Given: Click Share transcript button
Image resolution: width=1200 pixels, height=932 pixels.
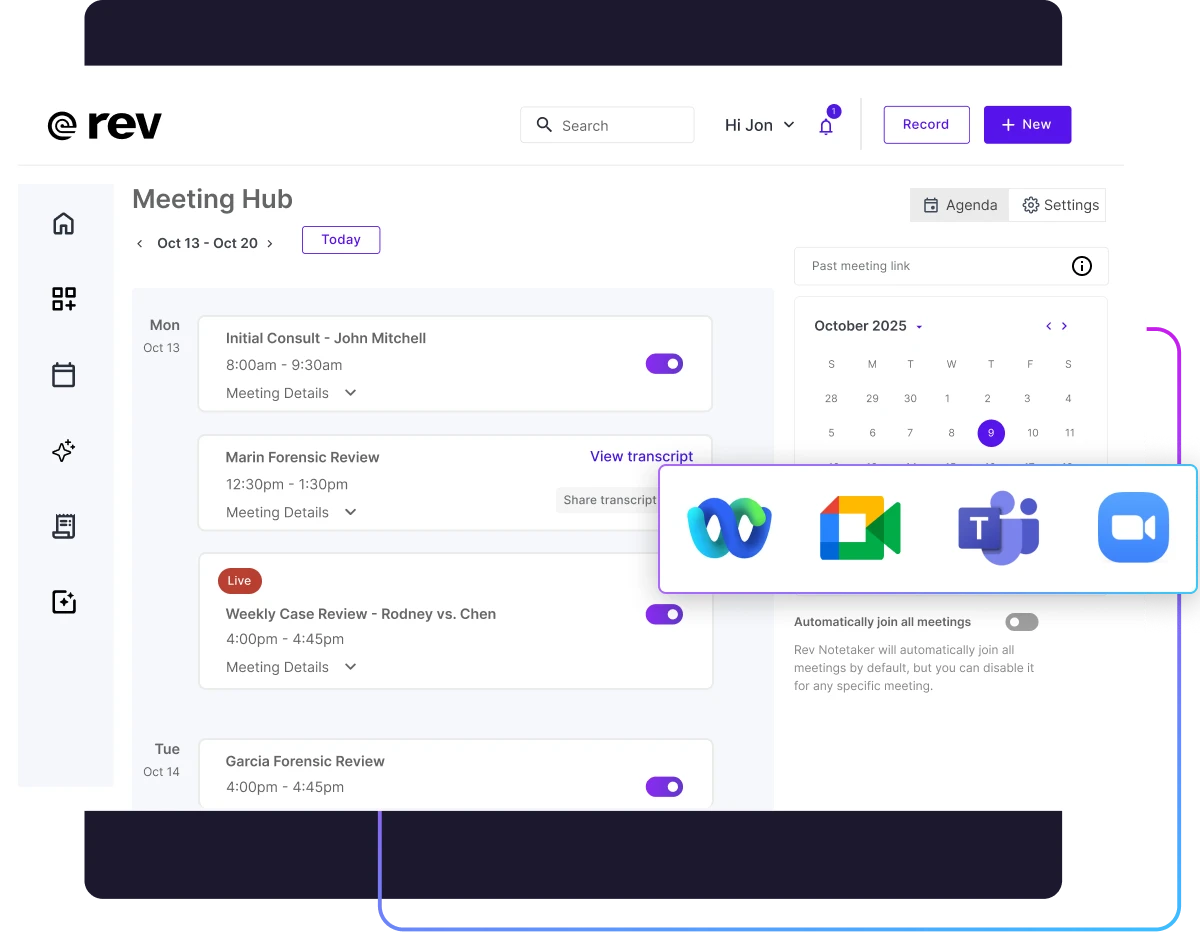Looking at the screenshot, I should 610,500.
